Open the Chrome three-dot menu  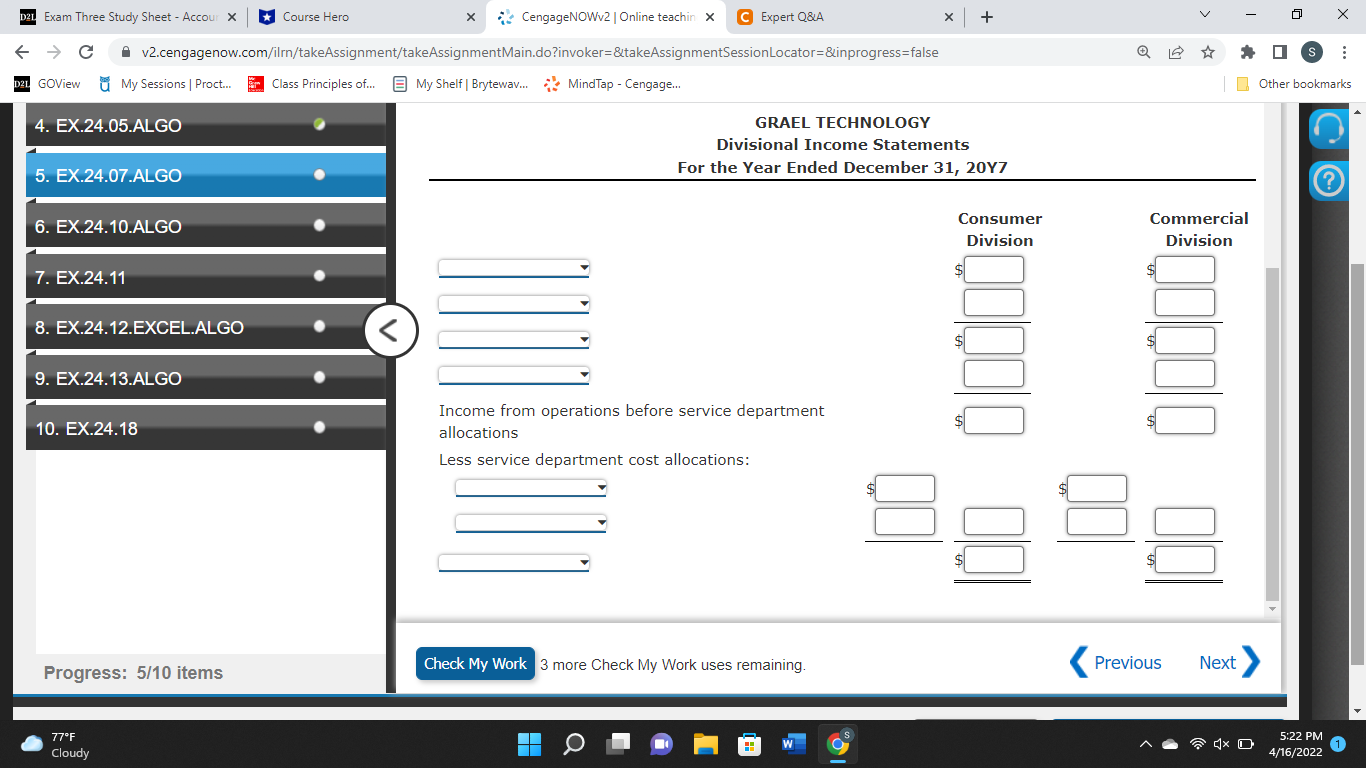tap(1344, 52)
